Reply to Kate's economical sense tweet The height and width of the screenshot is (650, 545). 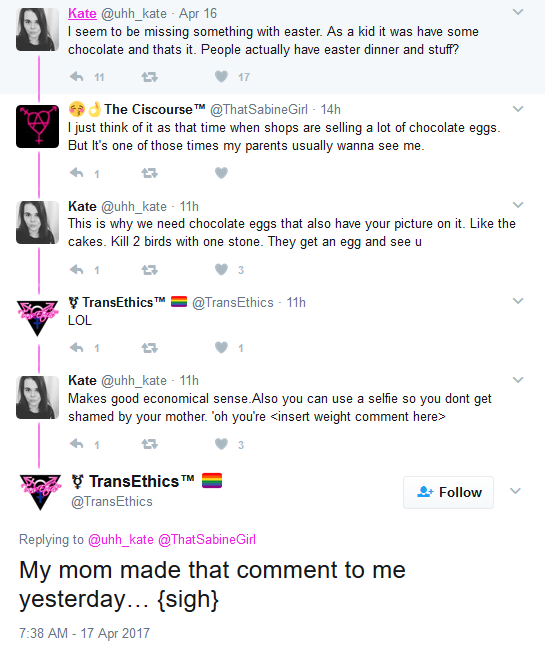[77, 444]
